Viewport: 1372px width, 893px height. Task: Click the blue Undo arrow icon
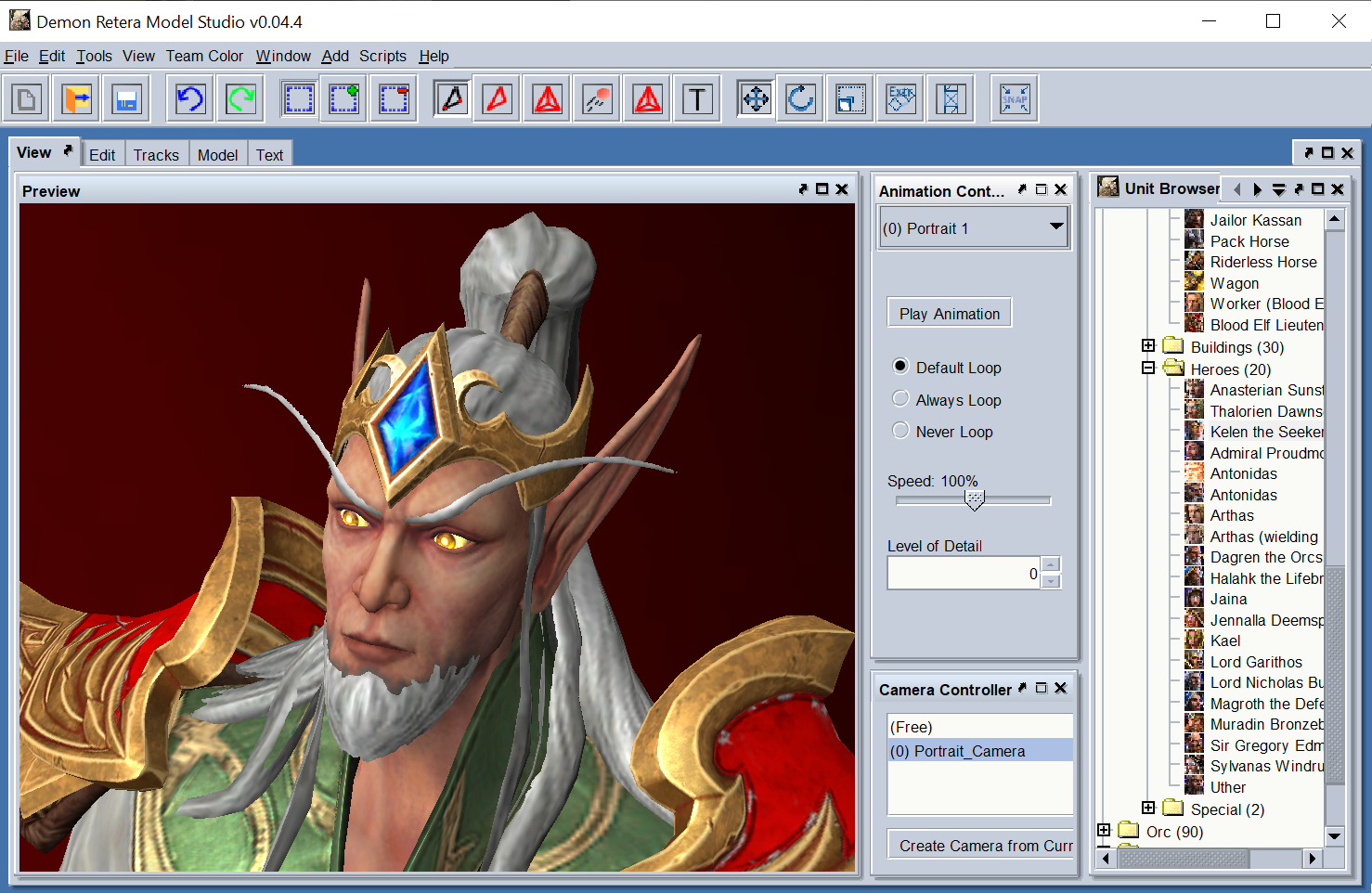pyautogui.click(x=190, y=98)
